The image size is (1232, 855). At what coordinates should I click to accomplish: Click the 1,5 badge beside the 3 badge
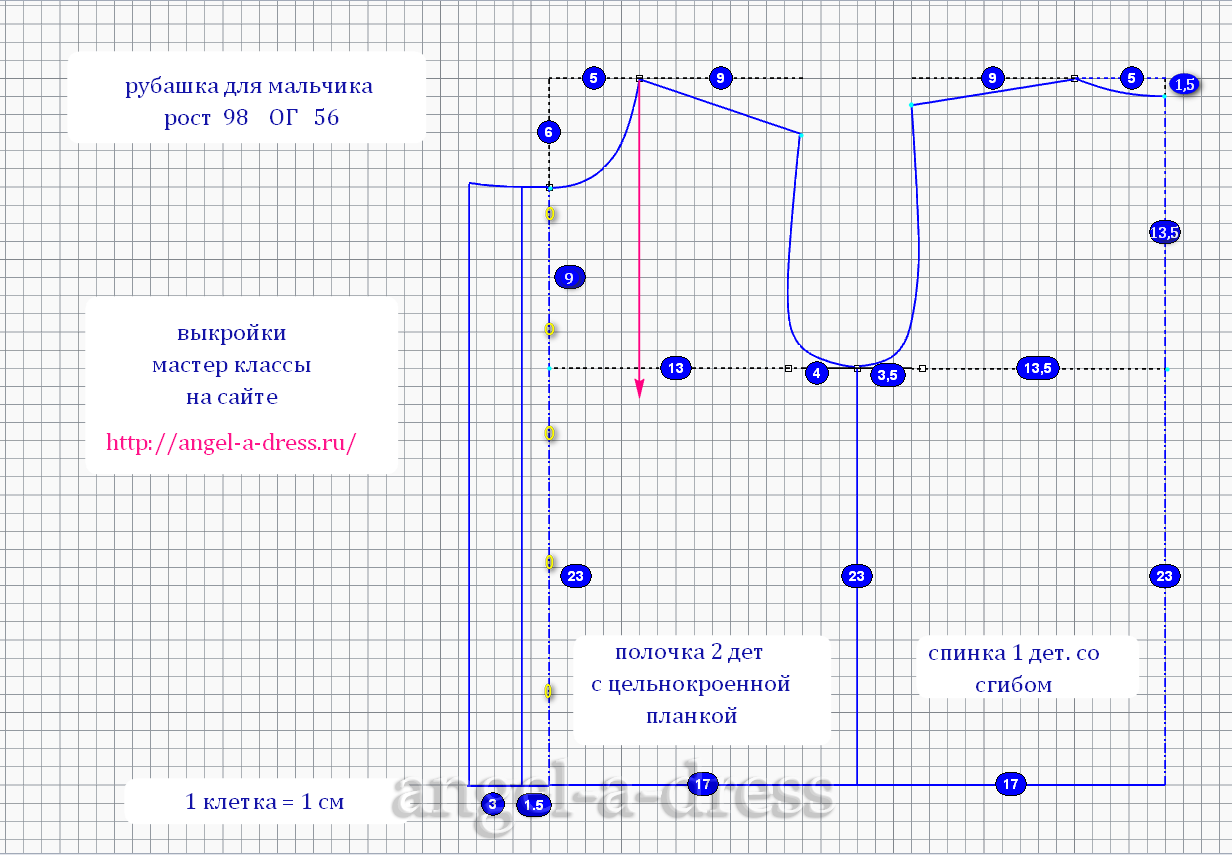click(x=534, y=804)
